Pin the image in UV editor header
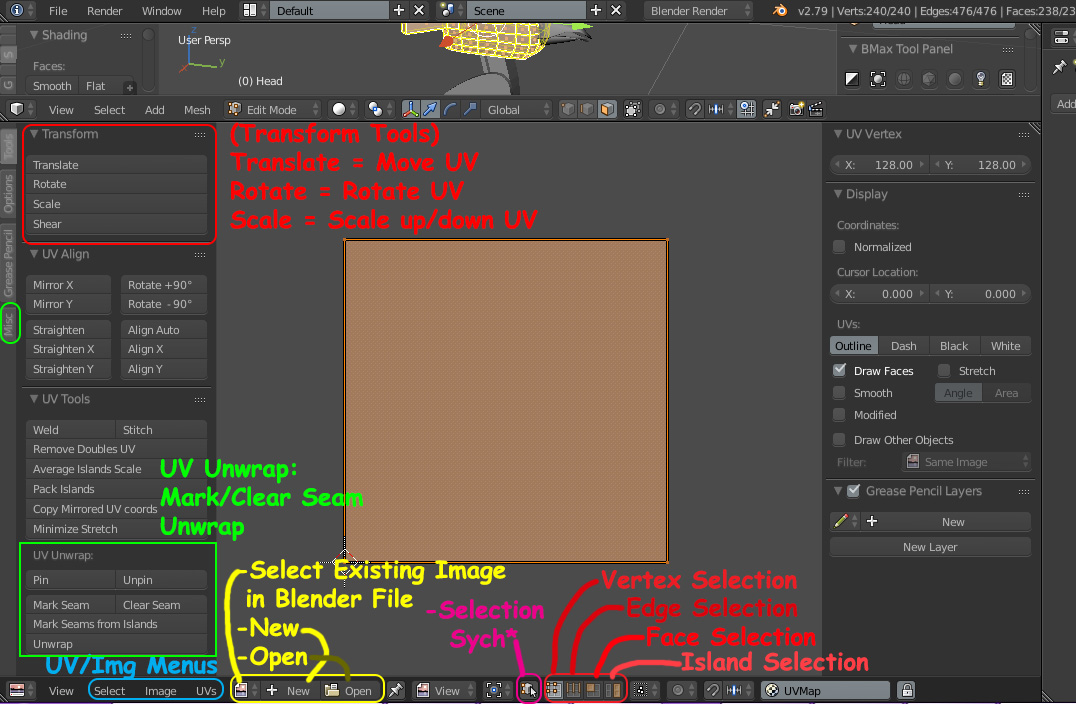This screenshot has width=1076, height=704. (396, 690)
